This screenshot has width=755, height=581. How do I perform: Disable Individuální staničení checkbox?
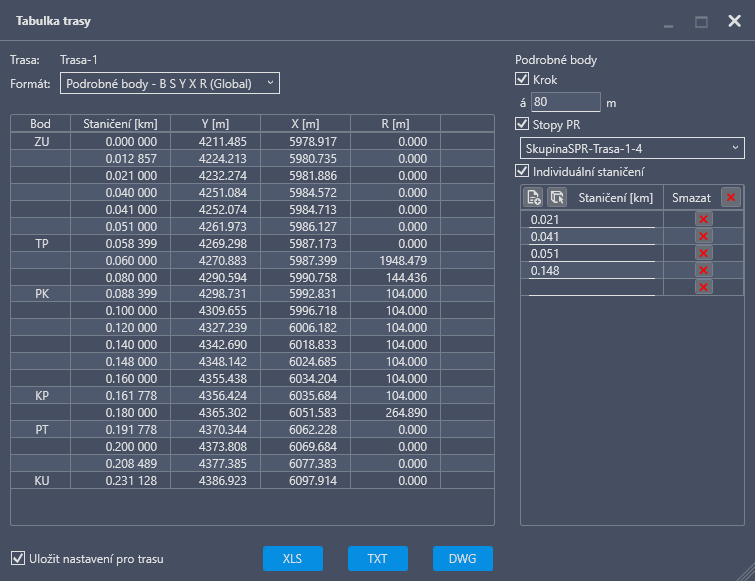click(522, 172)
